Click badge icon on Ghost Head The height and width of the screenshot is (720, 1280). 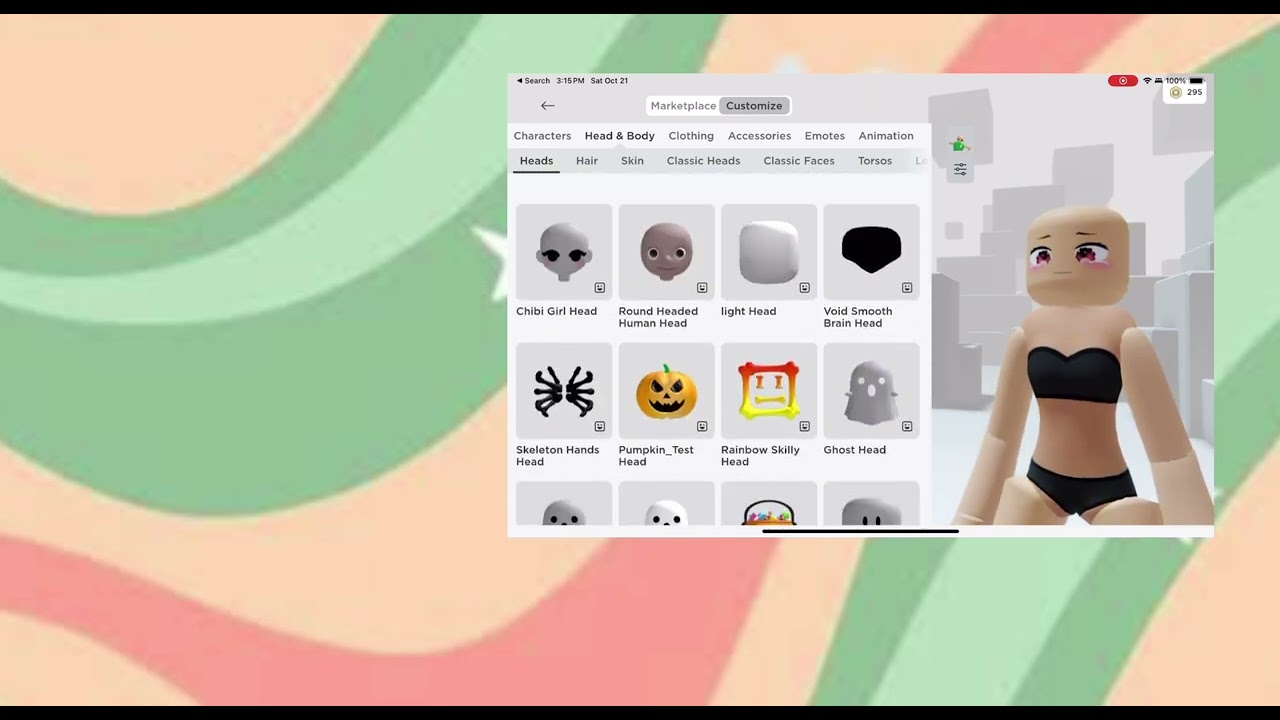pos(907,426)
